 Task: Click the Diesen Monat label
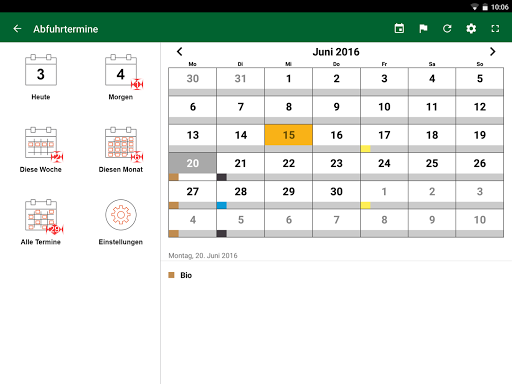pos(121,170)
